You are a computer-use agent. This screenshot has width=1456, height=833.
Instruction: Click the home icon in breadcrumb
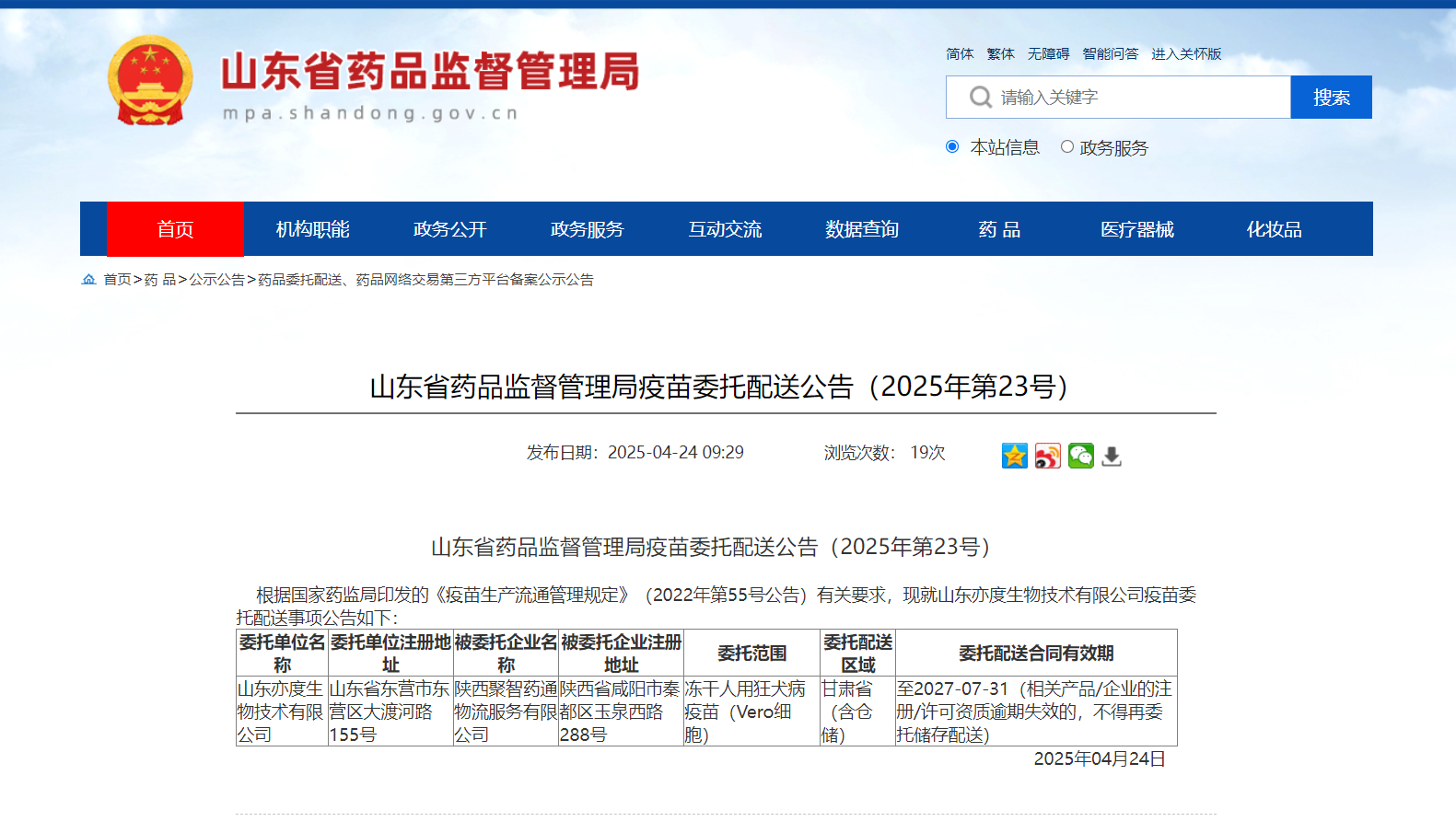coord(88,279)
